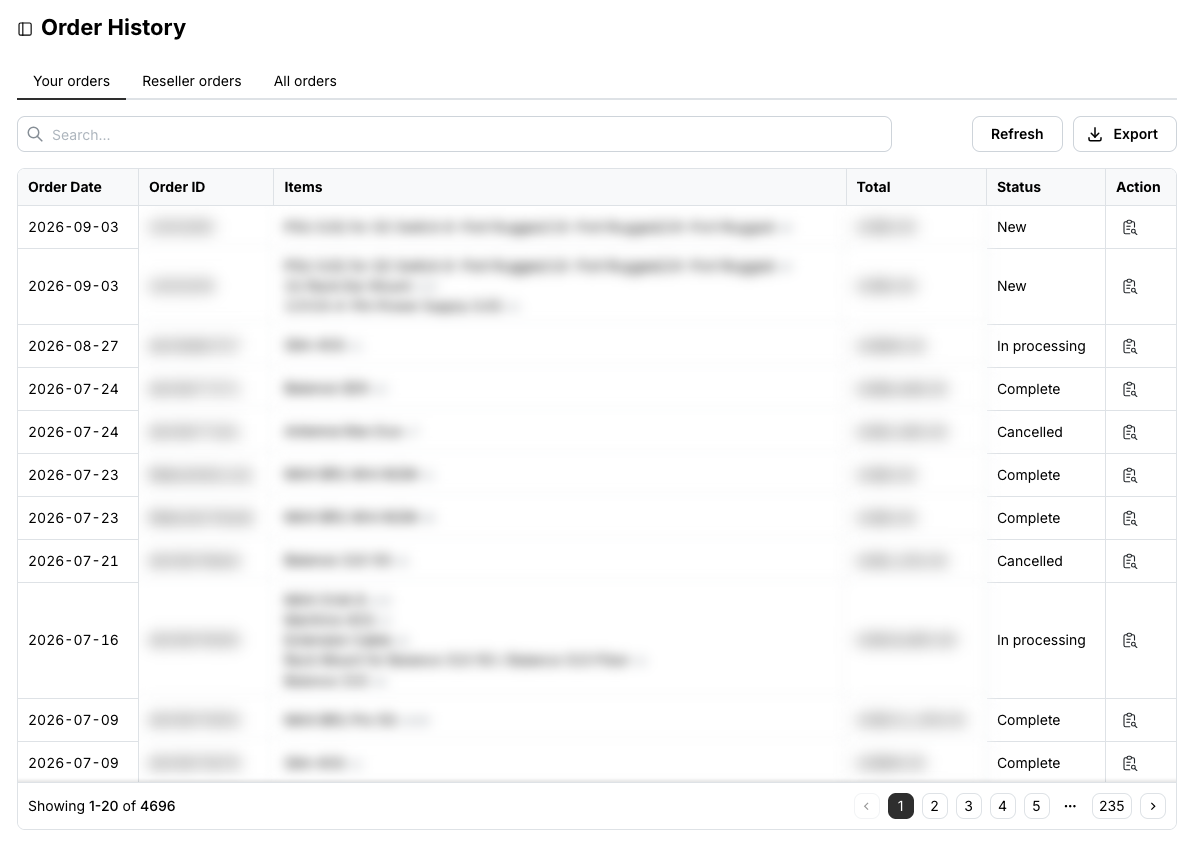
Task: Click In processing status of 2026-07-16 order
Action: click(x=1041, y=640)
